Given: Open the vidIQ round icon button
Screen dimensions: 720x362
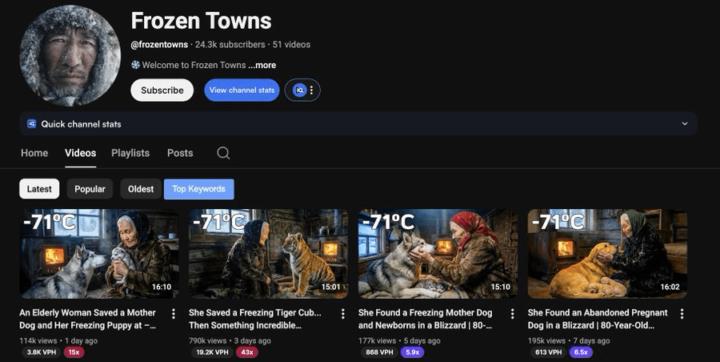Looking at the screenshot, I should [x=300, y=90].
